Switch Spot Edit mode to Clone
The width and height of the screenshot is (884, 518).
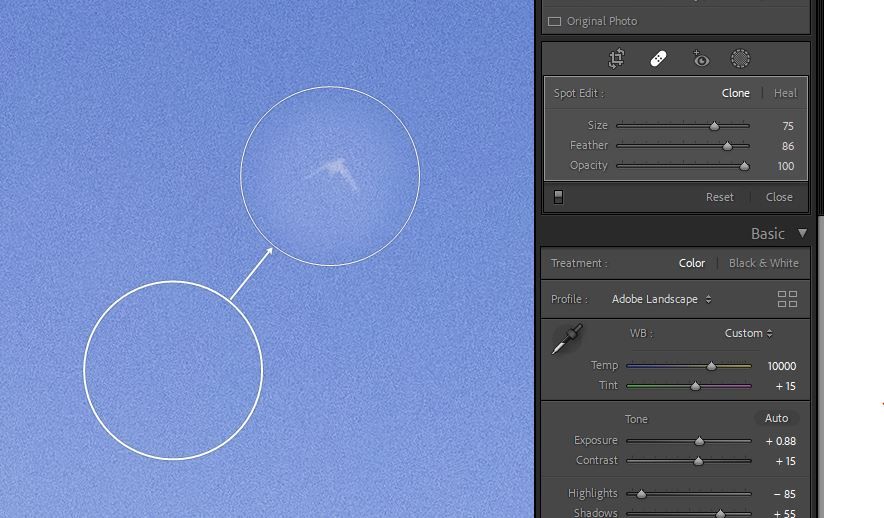coord(735,93)
